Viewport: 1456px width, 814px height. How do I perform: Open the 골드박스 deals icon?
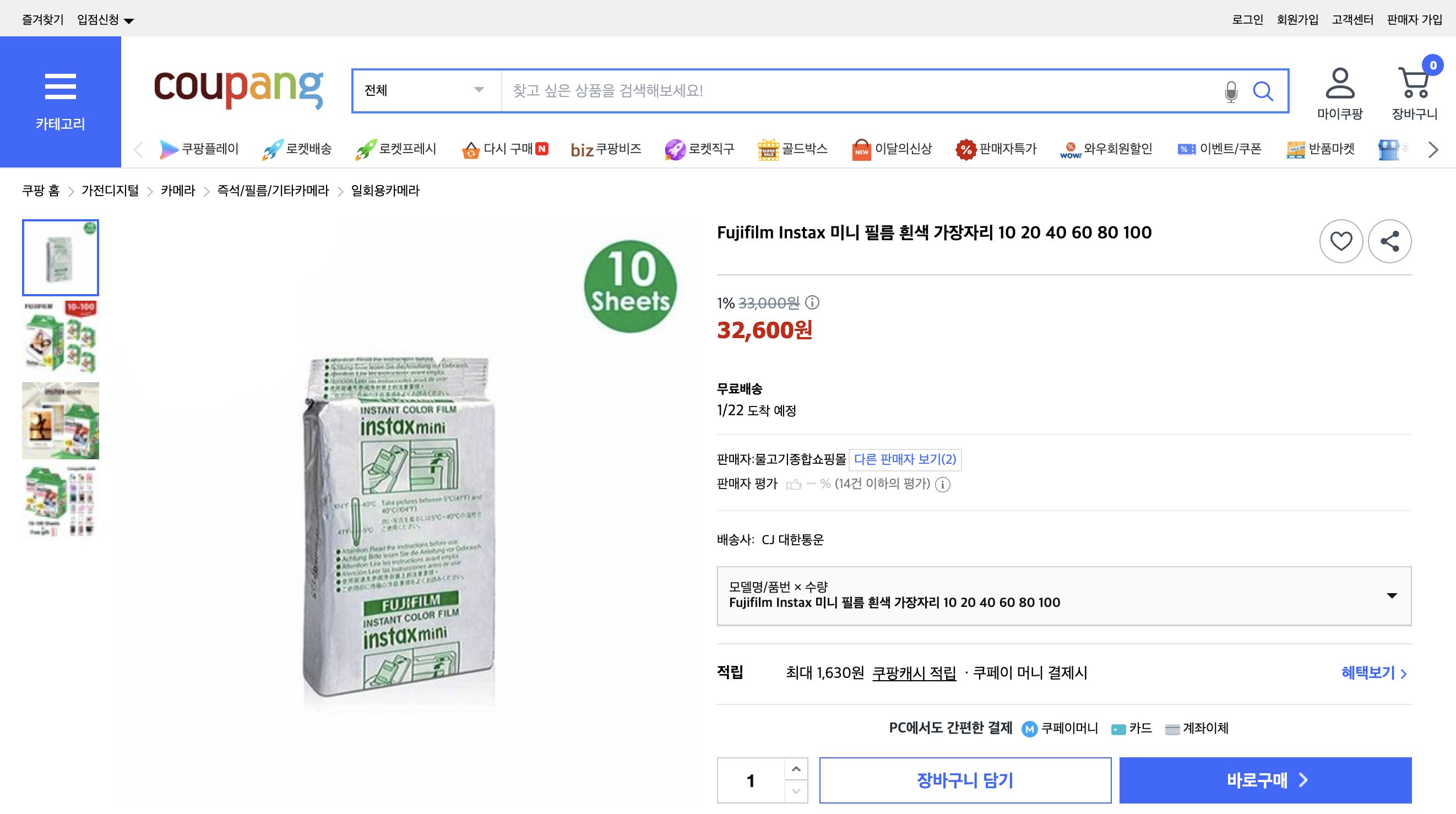[768, 149]
